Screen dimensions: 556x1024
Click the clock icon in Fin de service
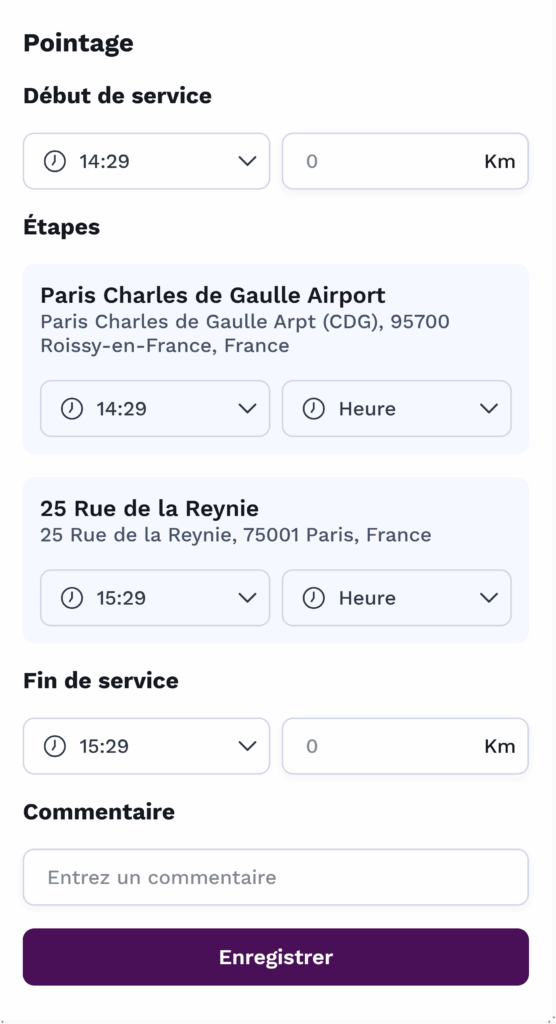click(54, 746)
